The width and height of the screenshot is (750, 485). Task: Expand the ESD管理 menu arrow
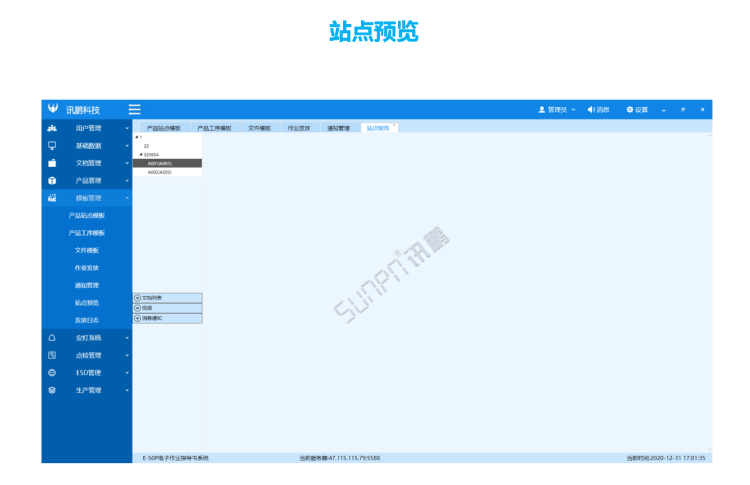click(x=127, y=373)
